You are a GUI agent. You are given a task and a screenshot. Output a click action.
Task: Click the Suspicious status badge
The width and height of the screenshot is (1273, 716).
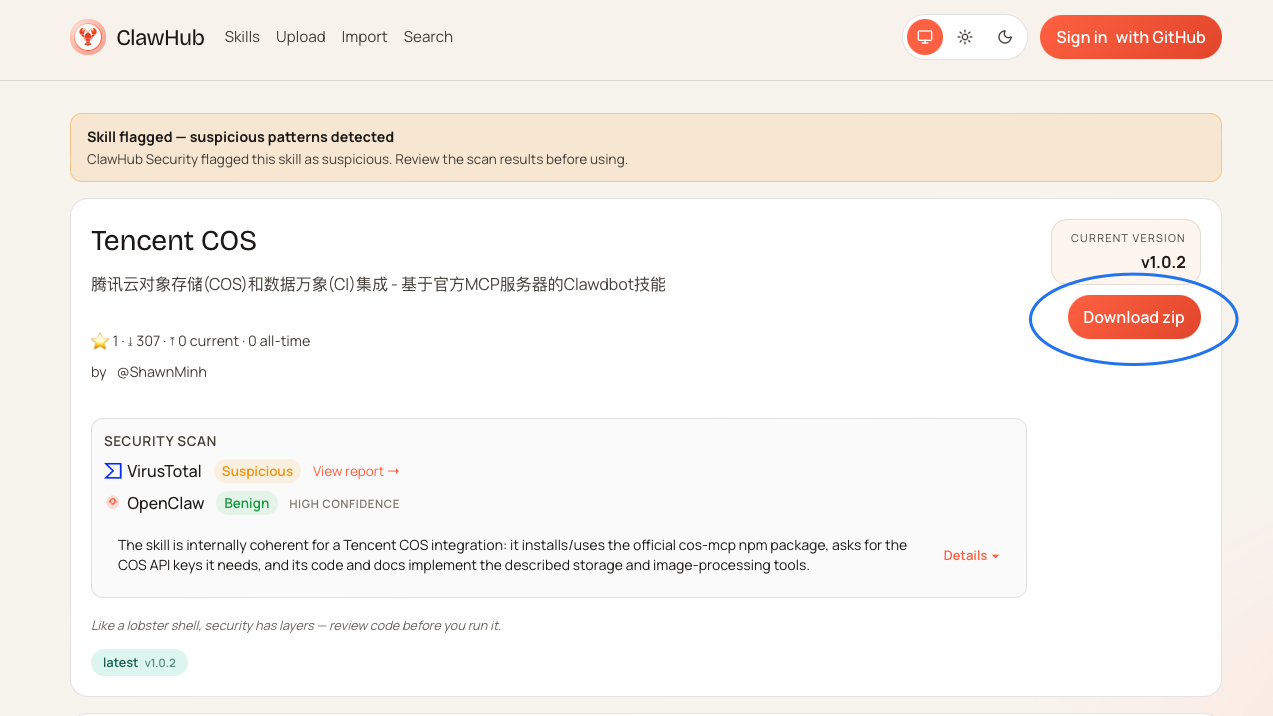click(257, 472)
